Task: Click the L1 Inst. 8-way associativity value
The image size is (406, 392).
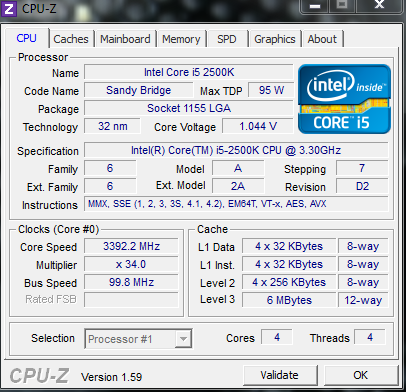Action: 363,264
